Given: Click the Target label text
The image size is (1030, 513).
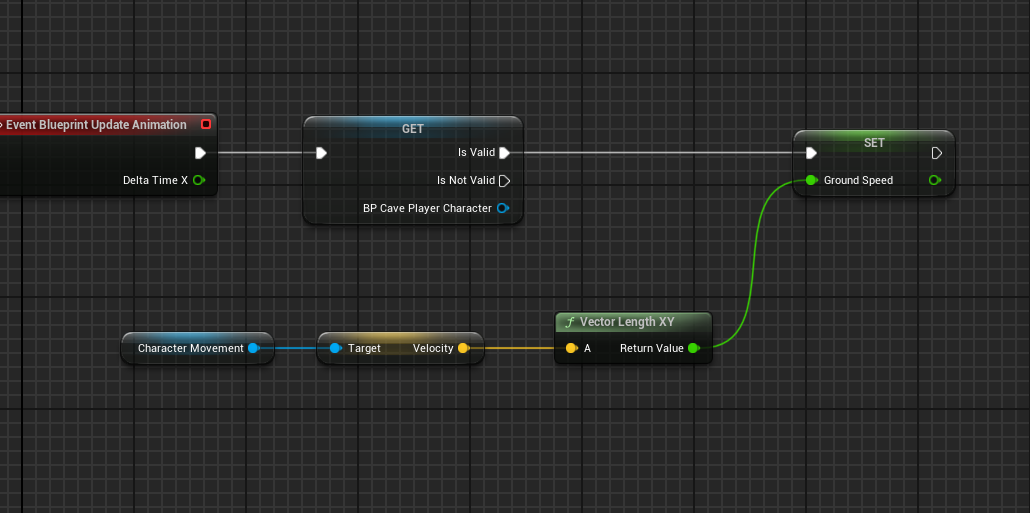Looking at the screenshot, I should (364, 348).
